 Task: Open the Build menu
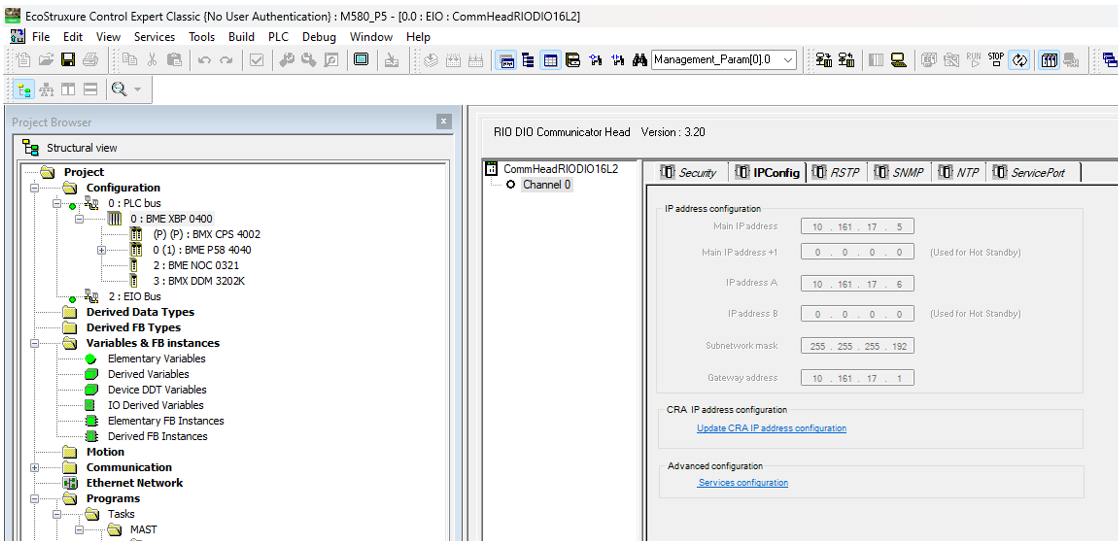tap(241, 36)
